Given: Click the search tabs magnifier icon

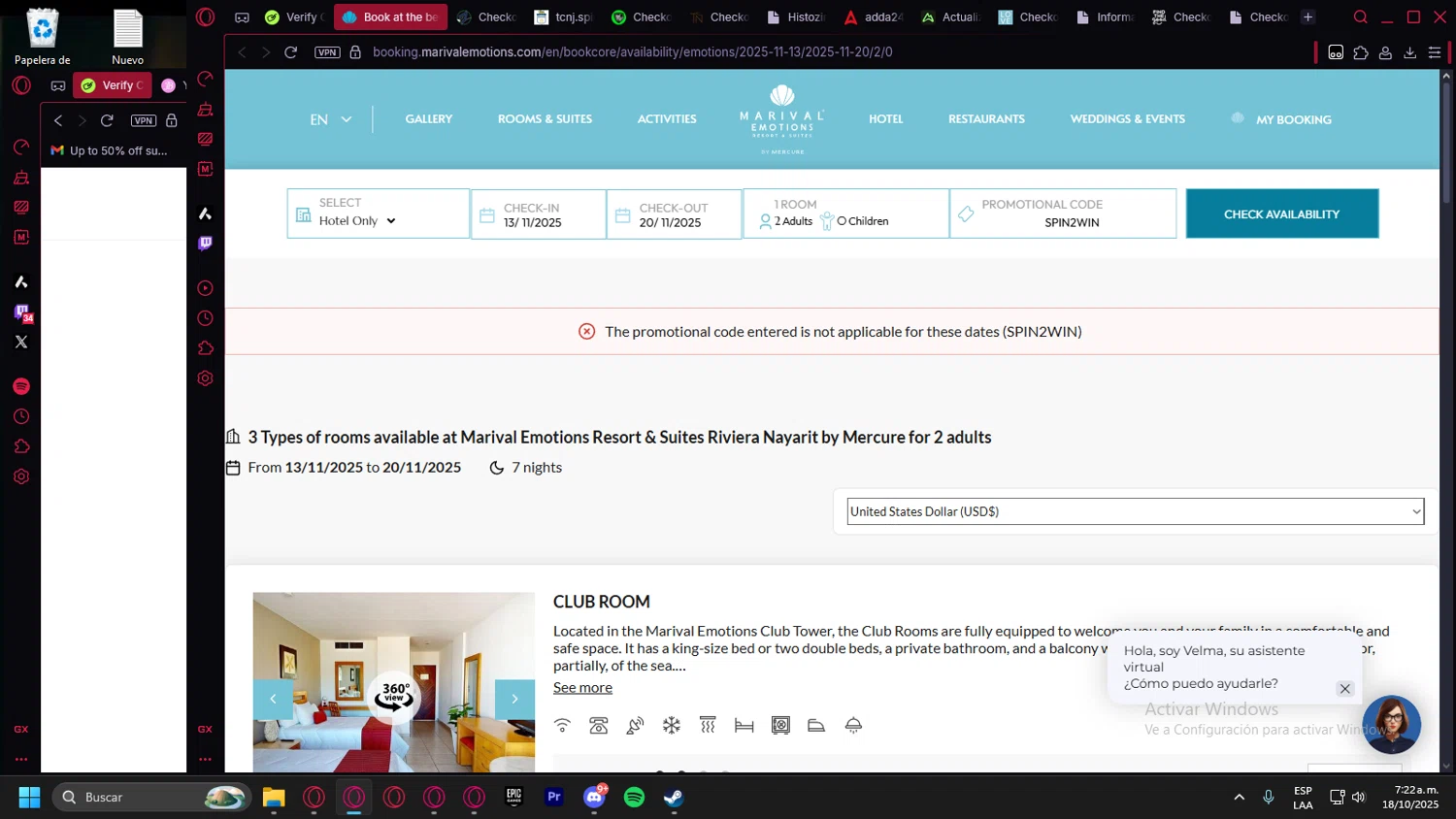Looking at the screenshot, I should [1360, 16].
